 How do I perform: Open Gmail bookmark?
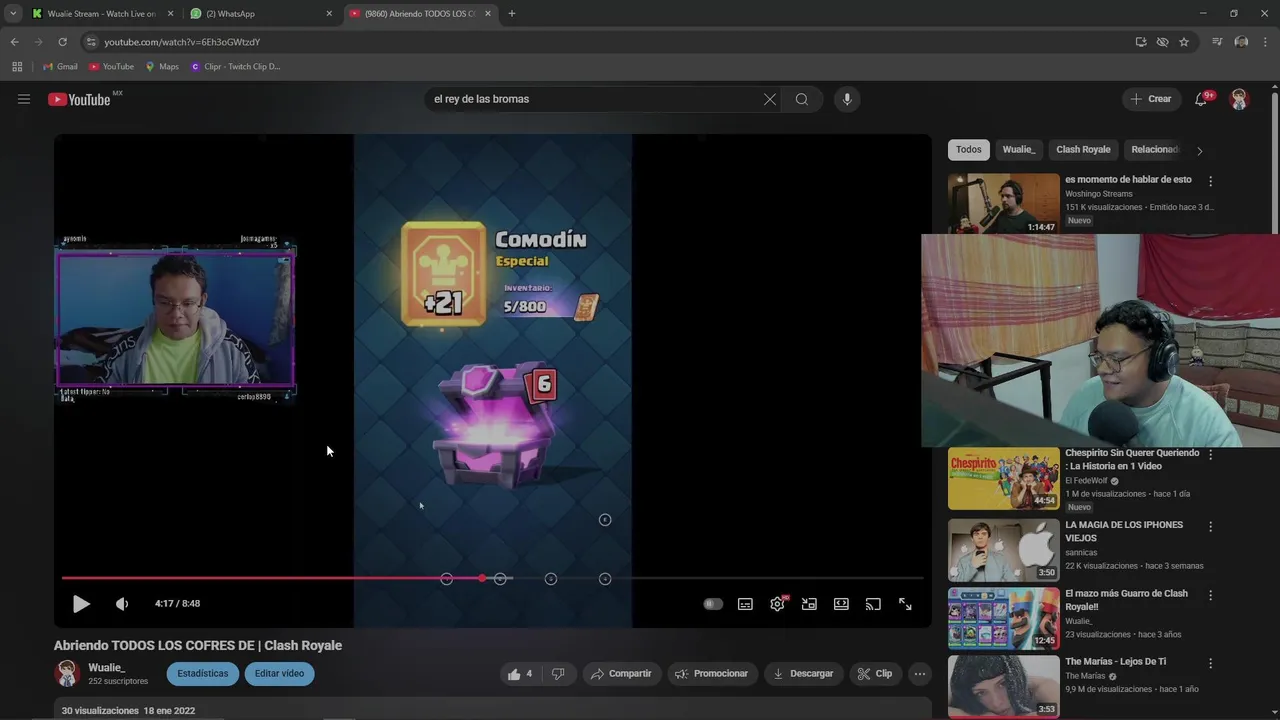click(x=60, y=67)
